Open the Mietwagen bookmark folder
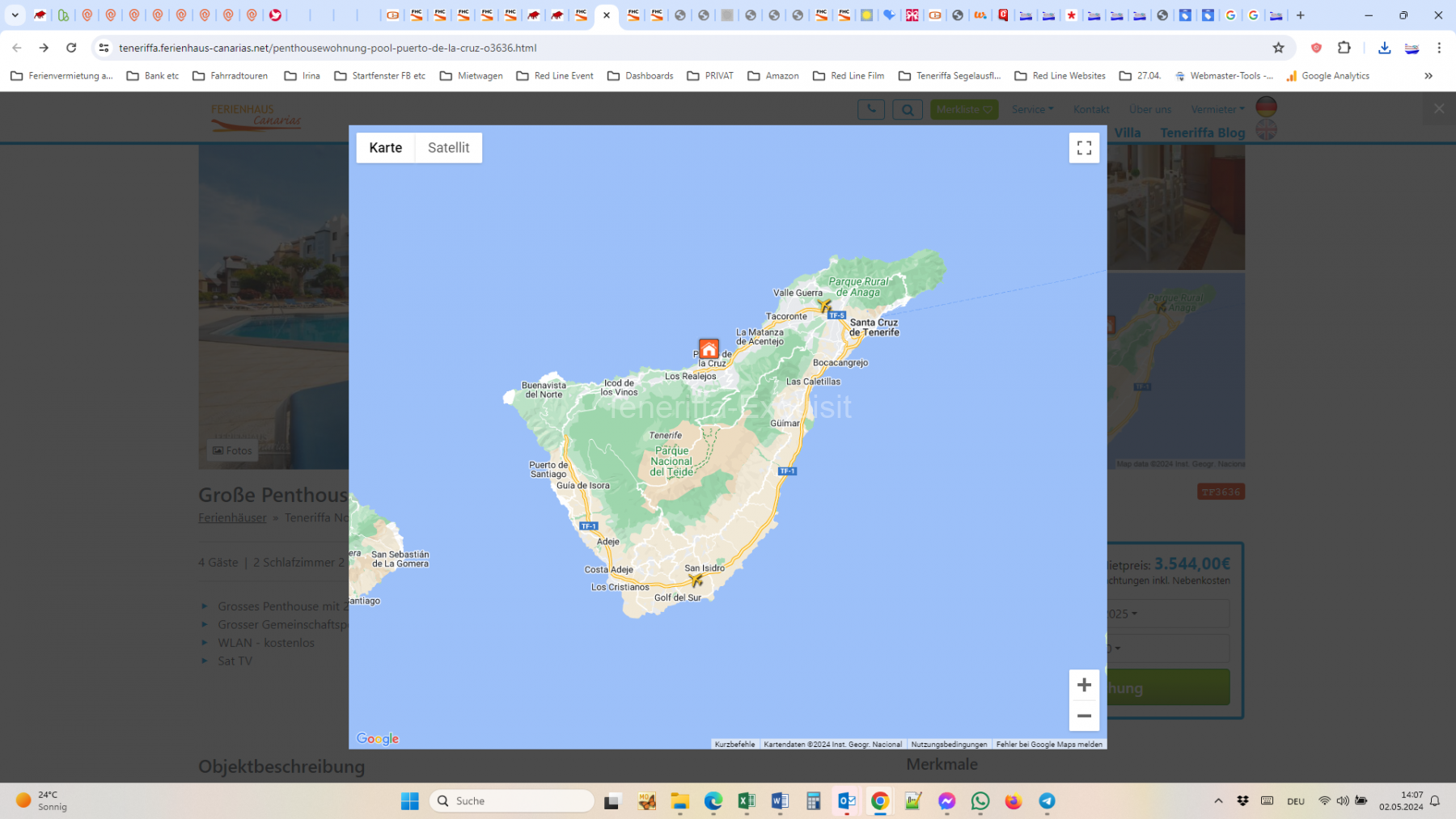This screenshot has width=1456, height=819. tap(471, 76)
